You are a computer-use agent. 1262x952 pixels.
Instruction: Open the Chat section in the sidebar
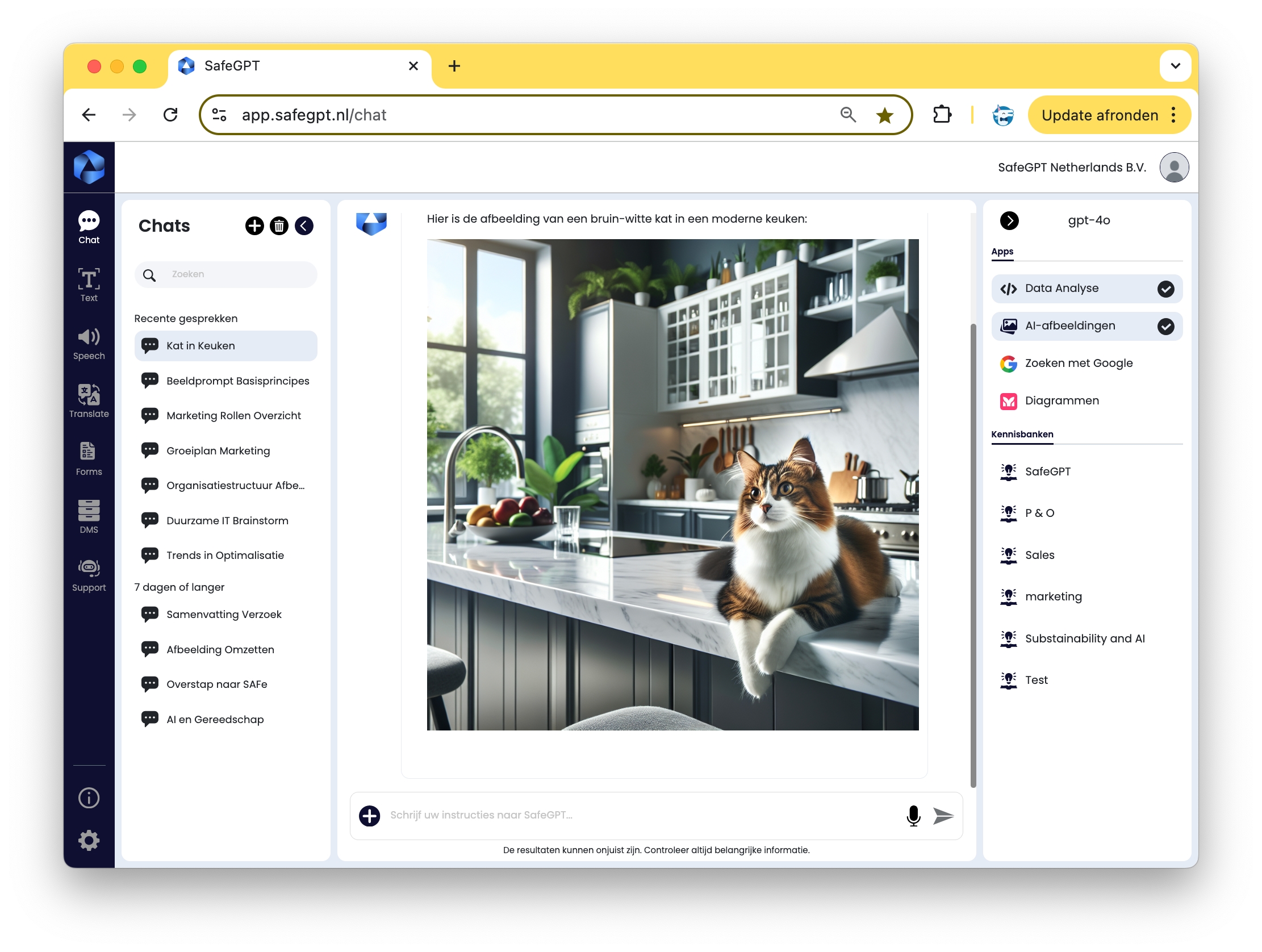pos(89,228)
